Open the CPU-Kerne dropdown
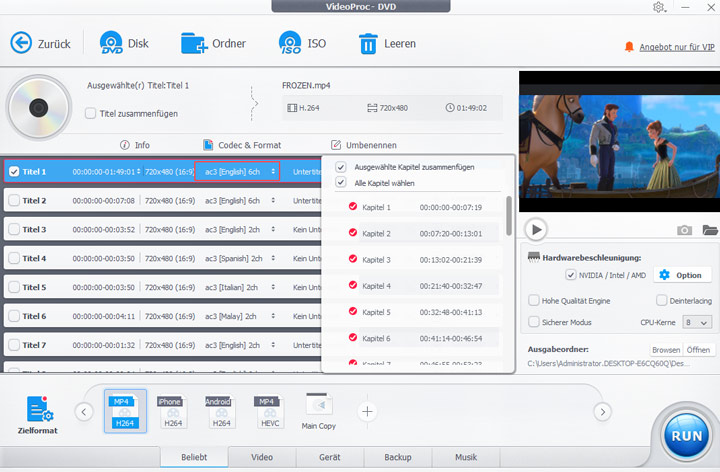The height and width of the screenshot is (472, 720). pos(697,322)
